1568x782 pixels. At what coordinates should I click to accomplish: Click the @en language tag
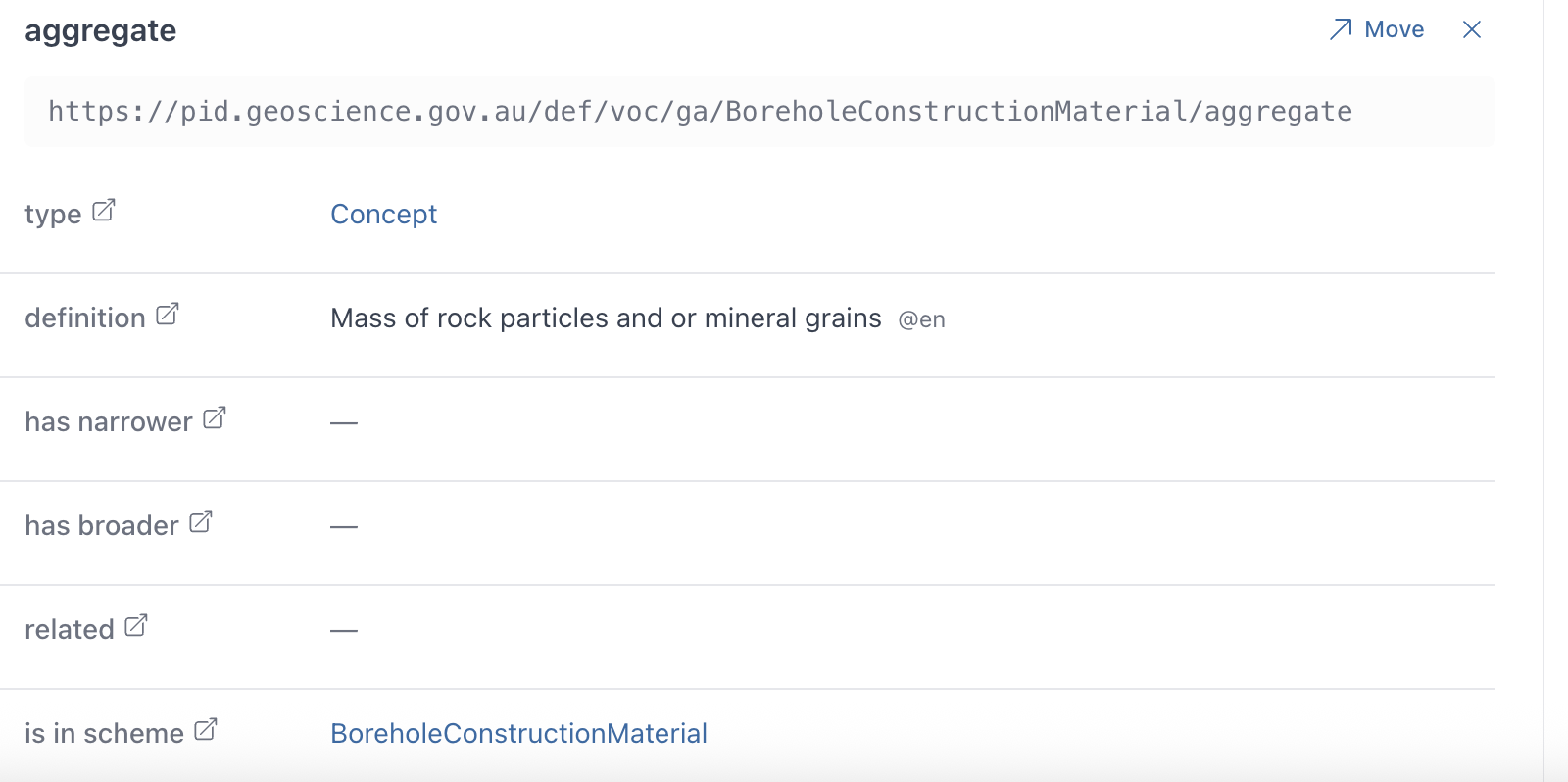point(921,319)
